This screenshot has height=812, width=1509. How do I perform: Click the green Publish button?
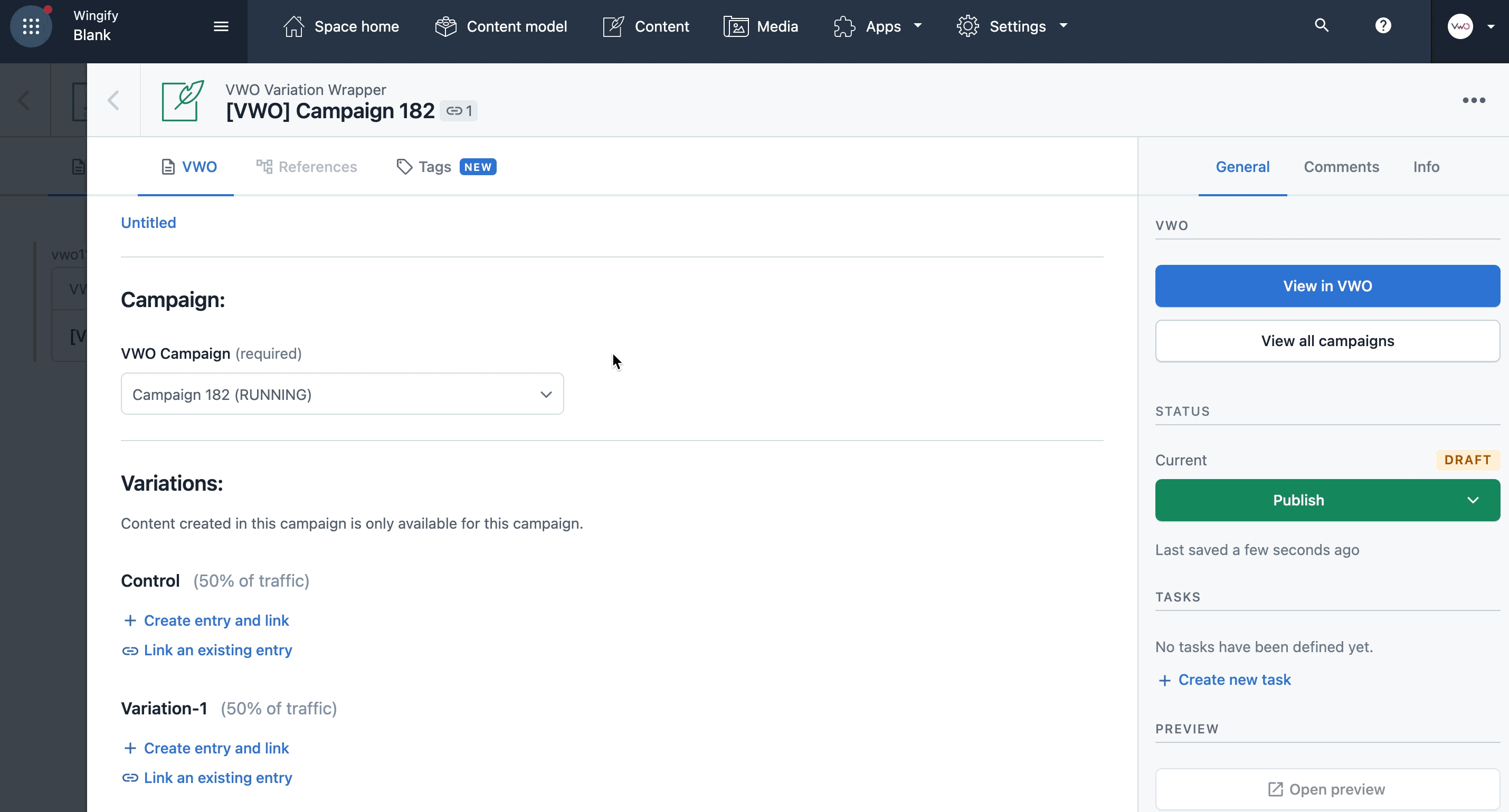point(1299,500)
